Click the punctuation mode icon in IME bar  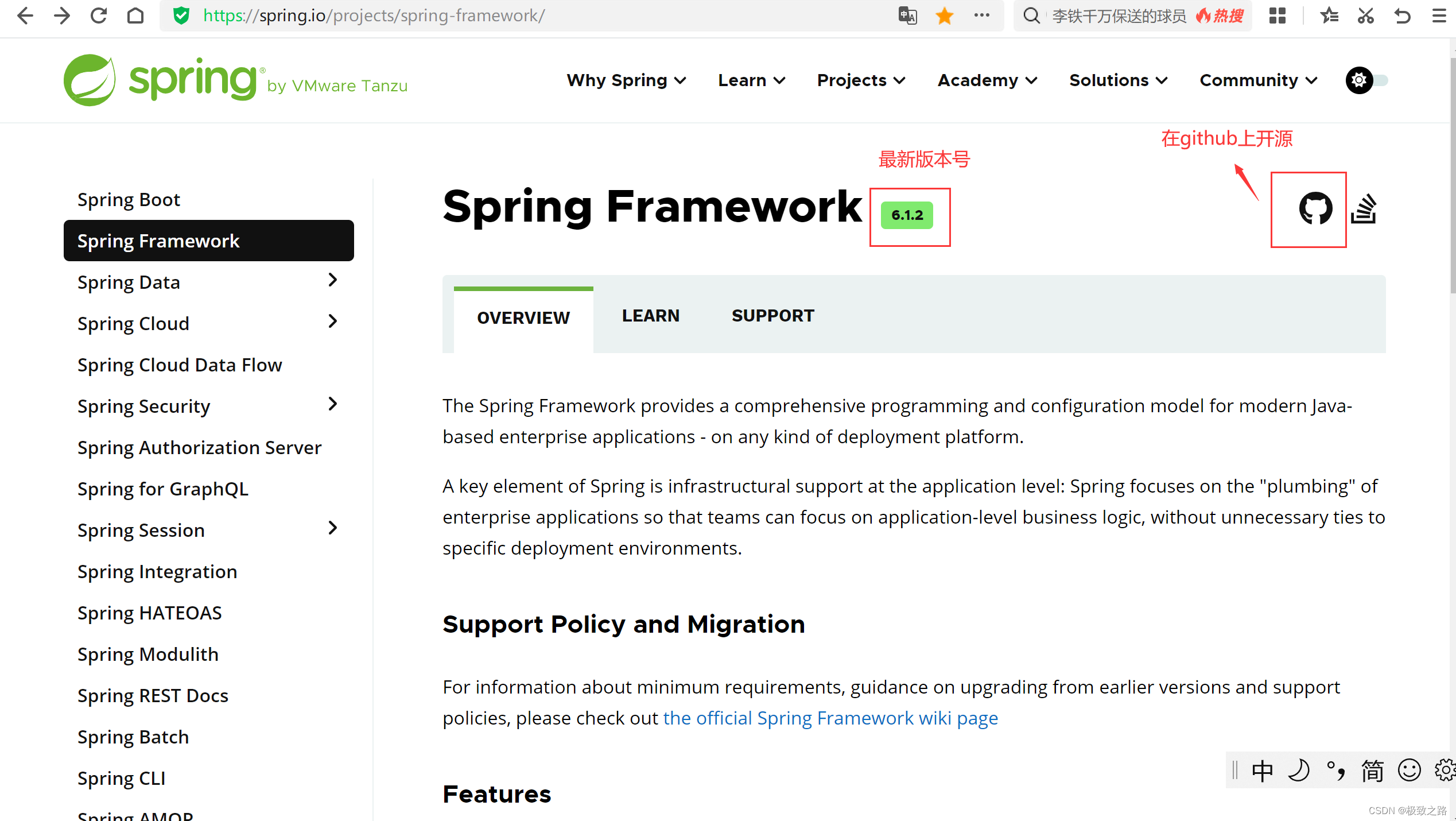pyautogui.click(x=1336, y=770)
